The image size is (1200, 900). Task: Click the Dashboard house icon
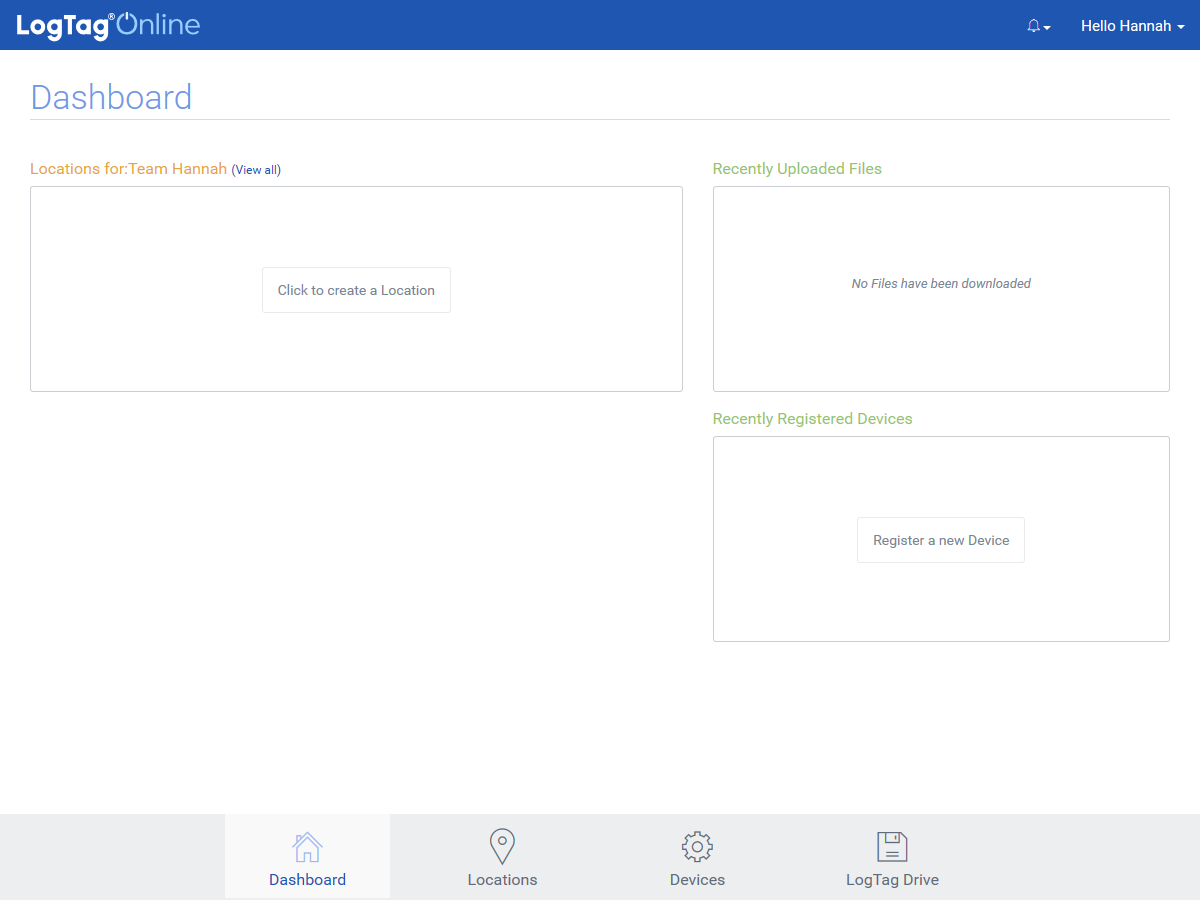pyautogui.click(x=307, y=847)
